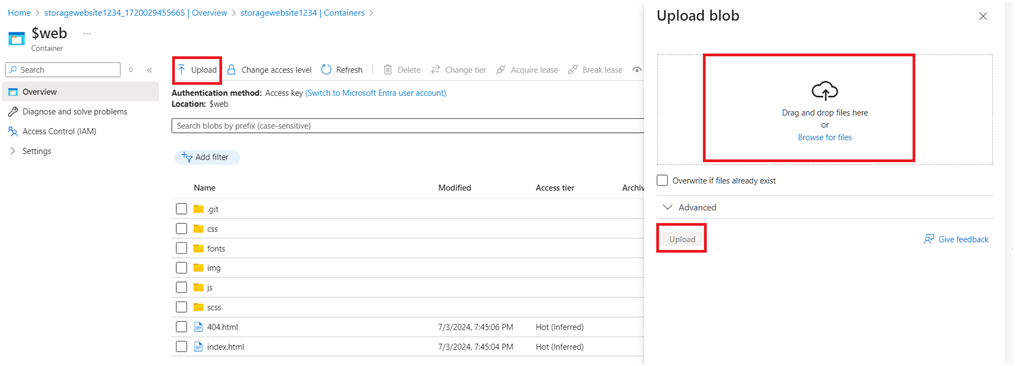Click the css folder icon
Image resolution: width=1015 pixels, height=366 pixels.
198,229
